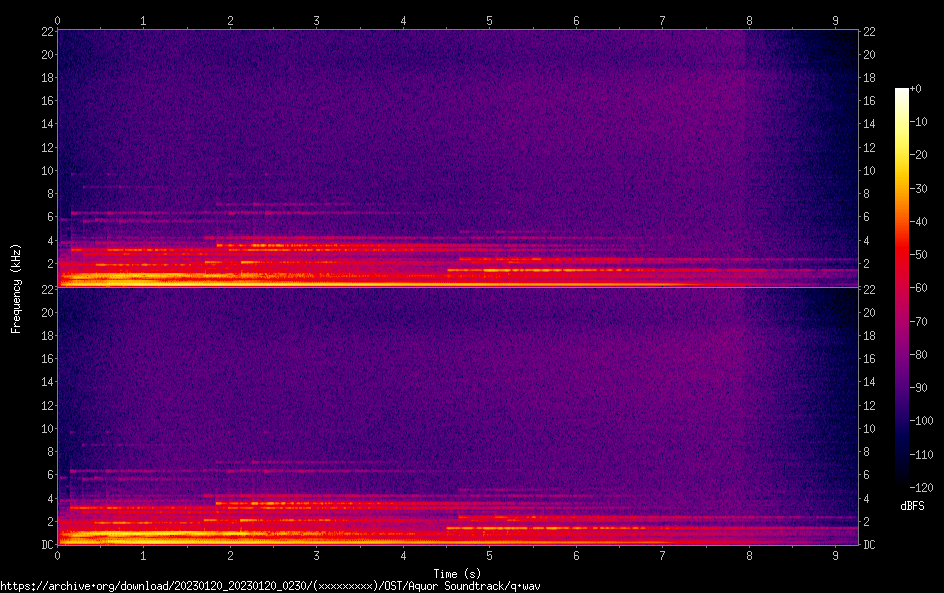This screenshot has height=593, width=944.
Task: Select the bright top end of the dBFS color bar
Action: pyautogui.click(x=902, y=92)
